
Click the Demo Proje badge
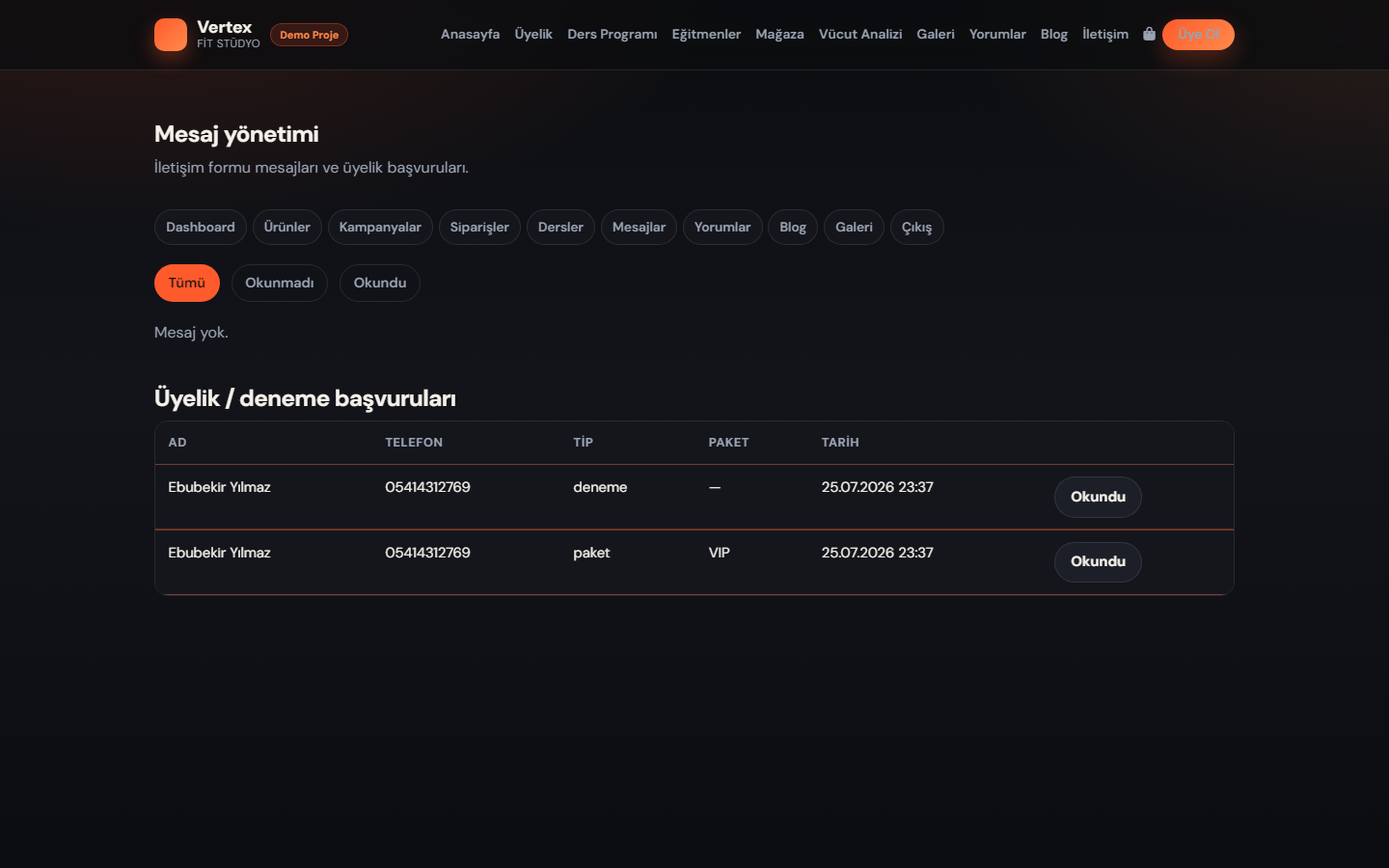click(309, 35)
